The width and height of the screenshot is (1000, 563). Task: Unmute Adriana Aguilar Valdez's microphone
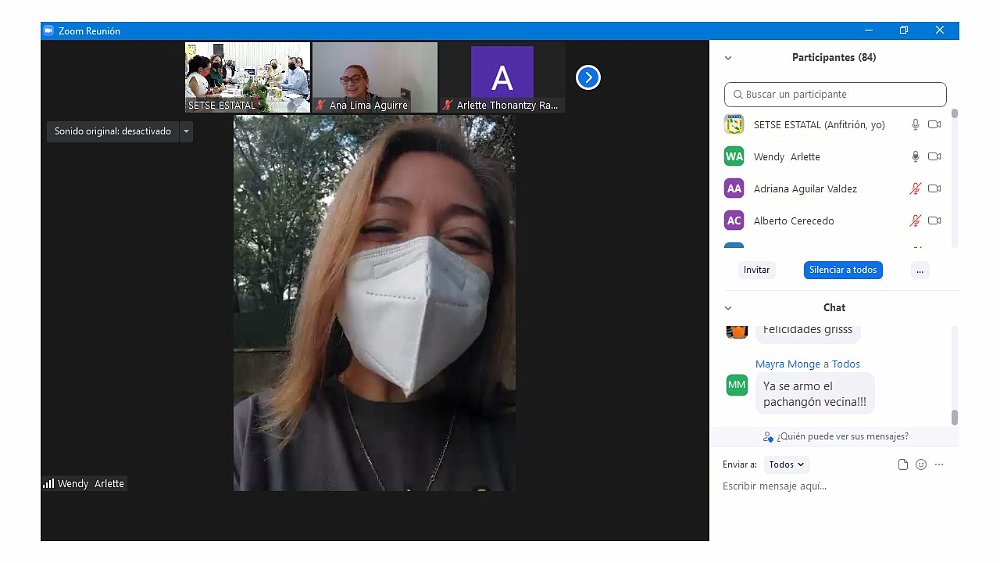[x=914, y=189]
